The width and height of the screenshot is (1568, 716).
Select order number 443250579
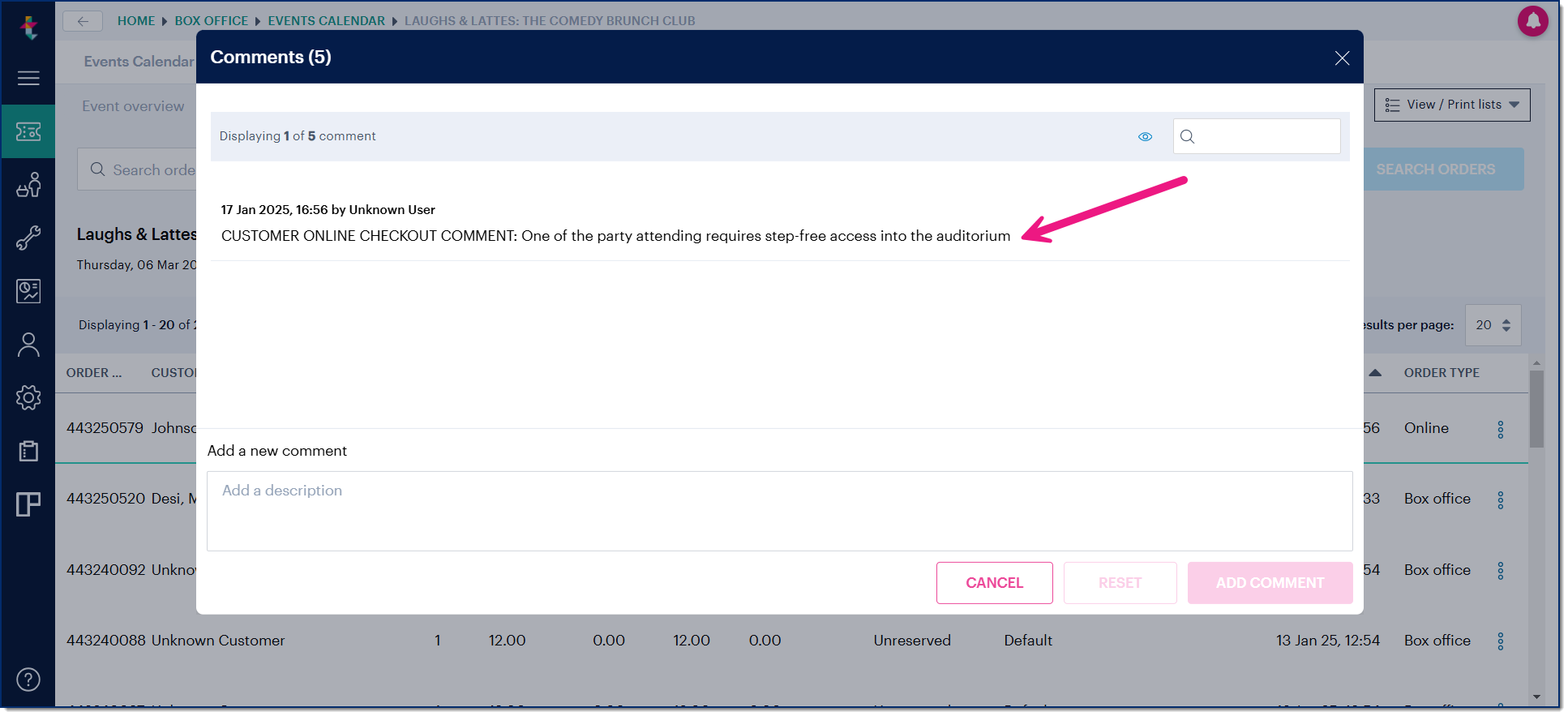(105, 428)
